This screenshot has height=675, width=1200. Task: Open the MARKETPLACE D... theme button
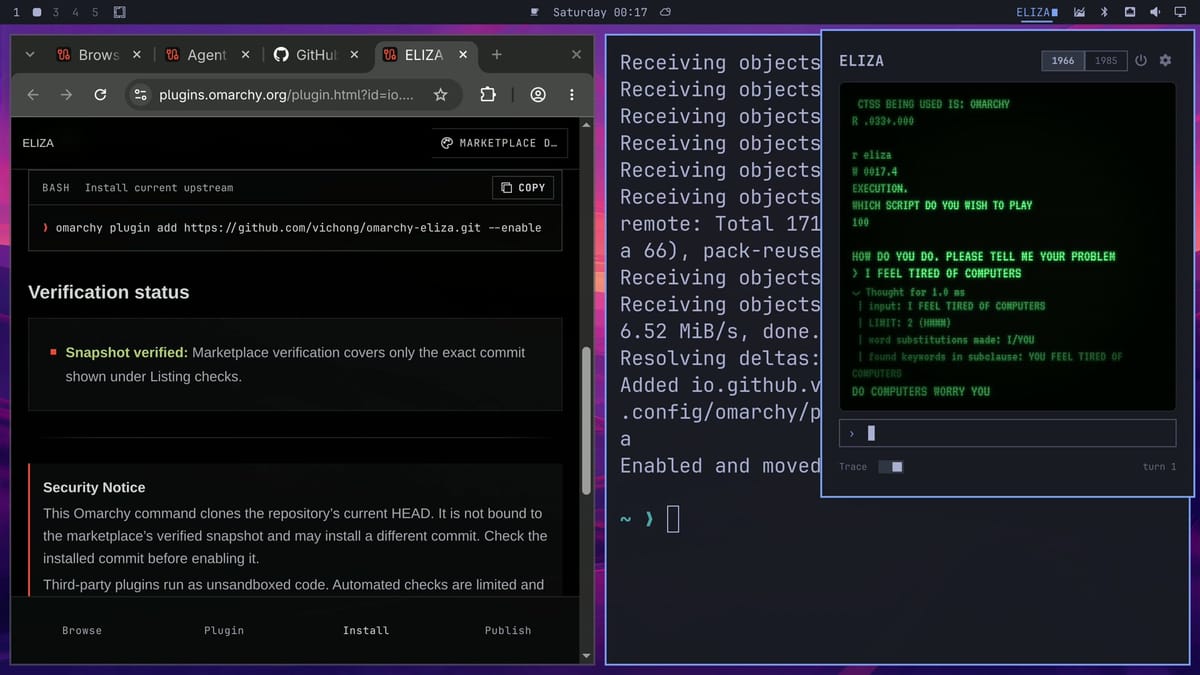pyautogui.click(x=500, y=143)
